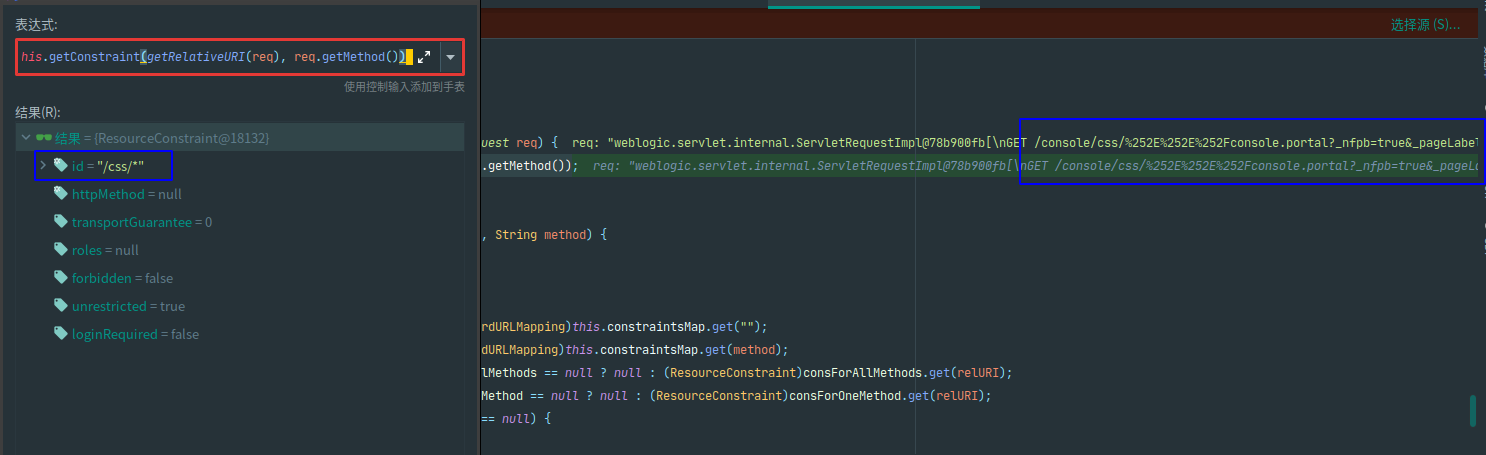The width and height of the screenshot is (1486, 455).
Task: Open the expression history dropdown arrow
Action: (450, 58)
